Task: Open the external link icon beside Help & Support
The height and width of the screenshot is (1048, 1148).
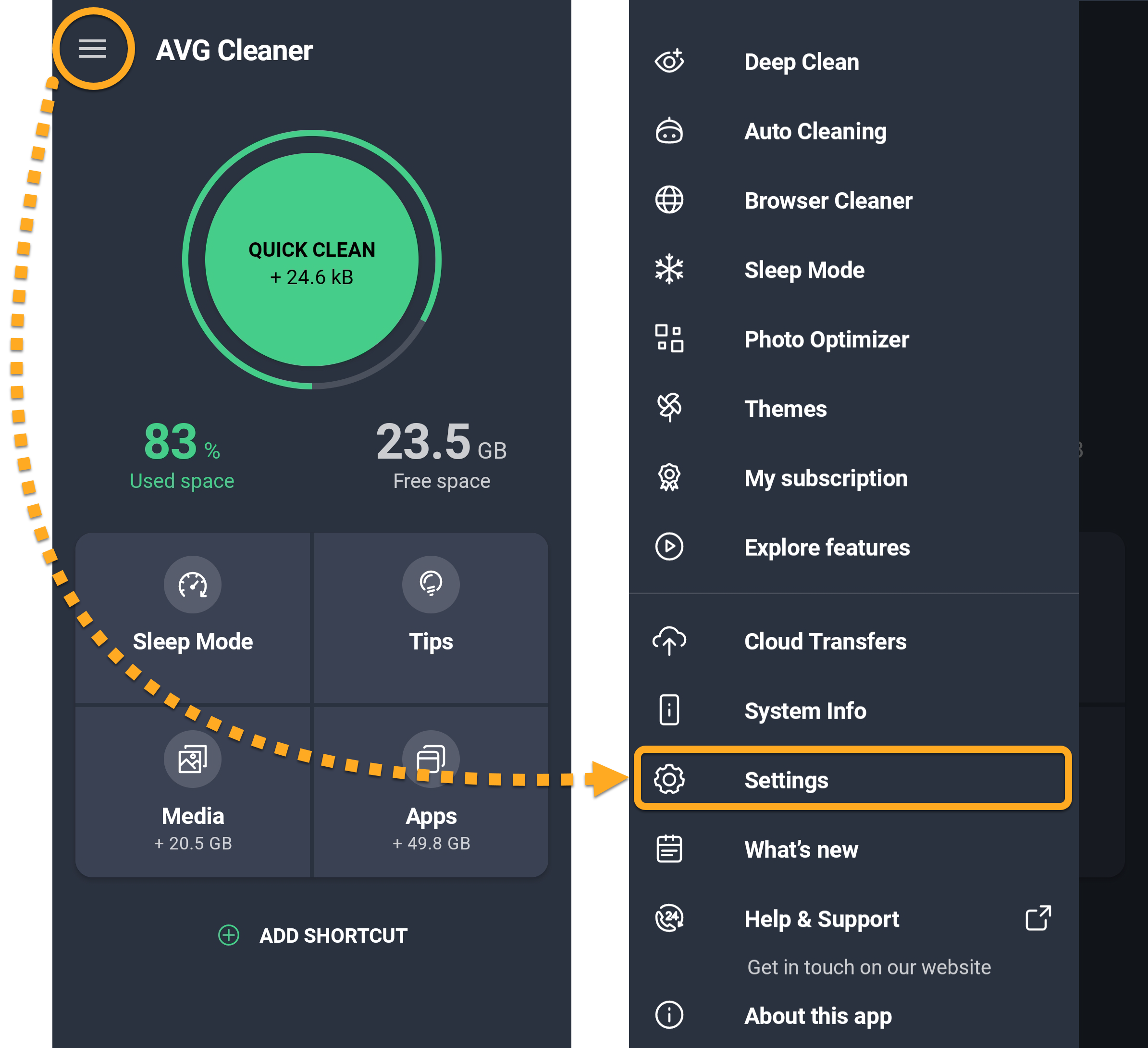Action: [1037, 918]
